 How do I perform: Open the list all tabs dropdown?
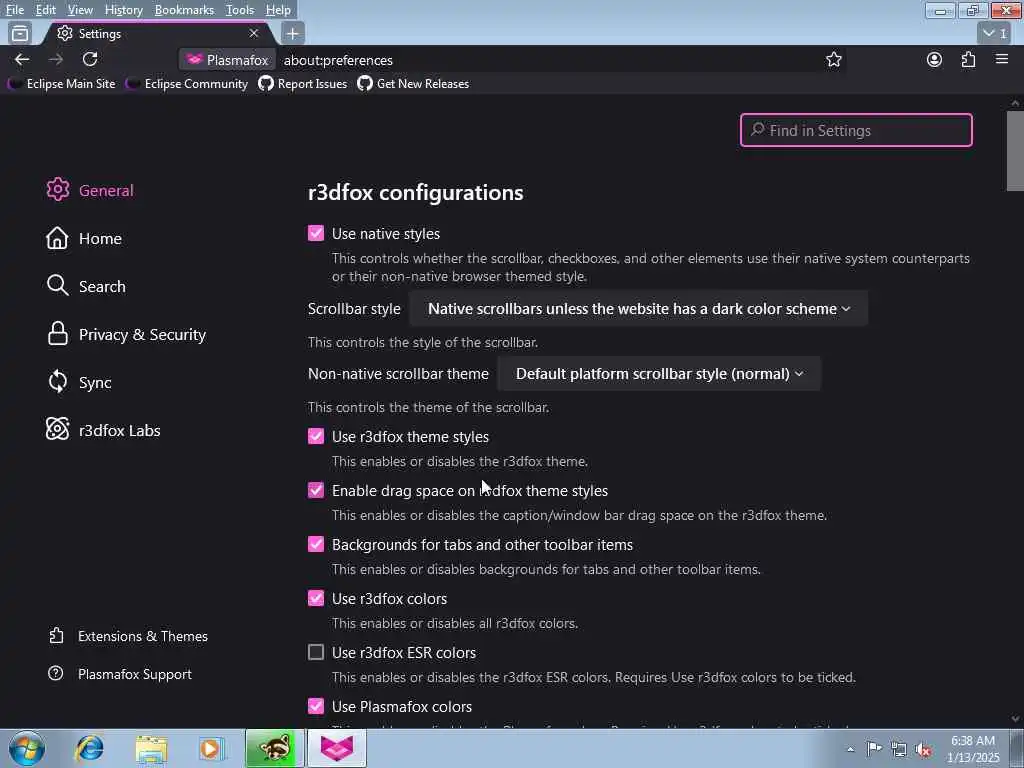coord(995,33)
